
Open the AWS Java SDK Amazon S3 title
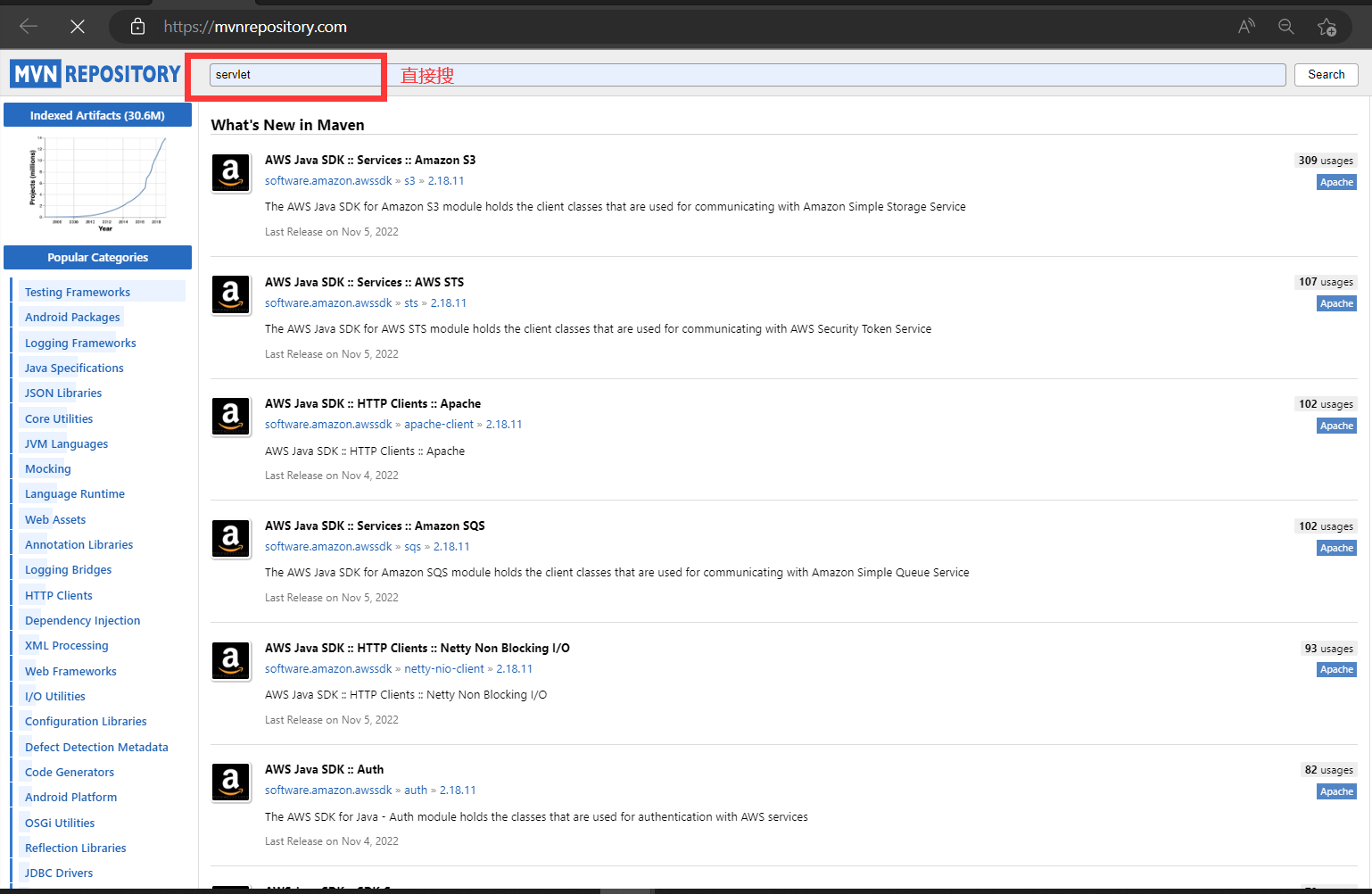pyautogui.click(x=370, y=160)
